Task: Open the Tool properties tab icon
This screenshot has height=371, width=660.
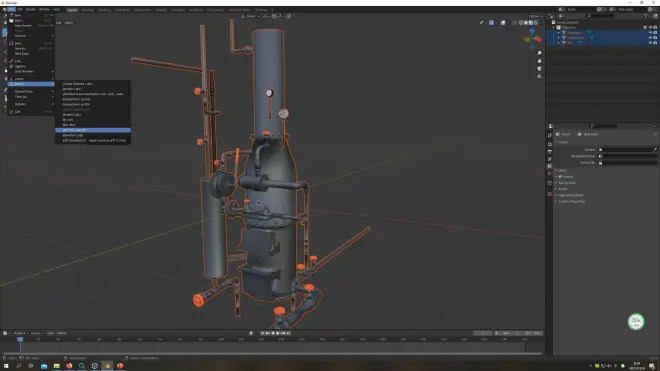Action: (550, 136)
